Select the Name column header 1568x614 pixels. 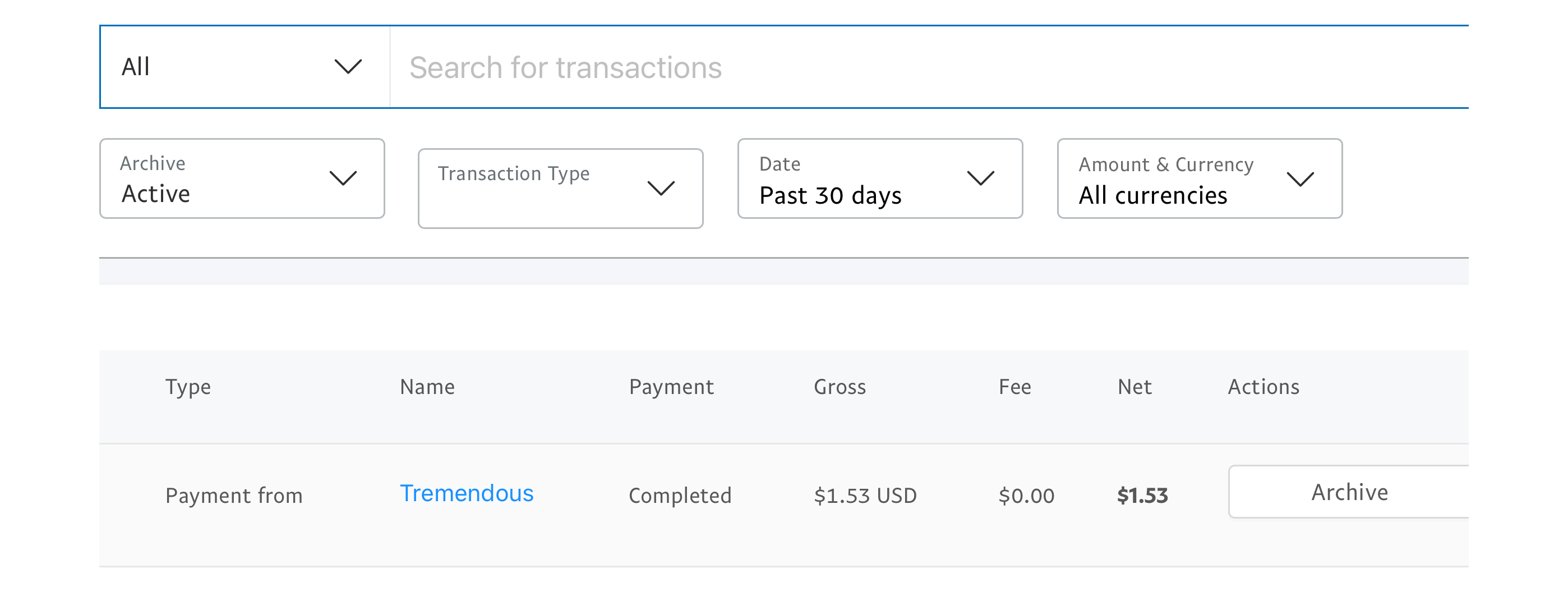[x=427, y=387]
